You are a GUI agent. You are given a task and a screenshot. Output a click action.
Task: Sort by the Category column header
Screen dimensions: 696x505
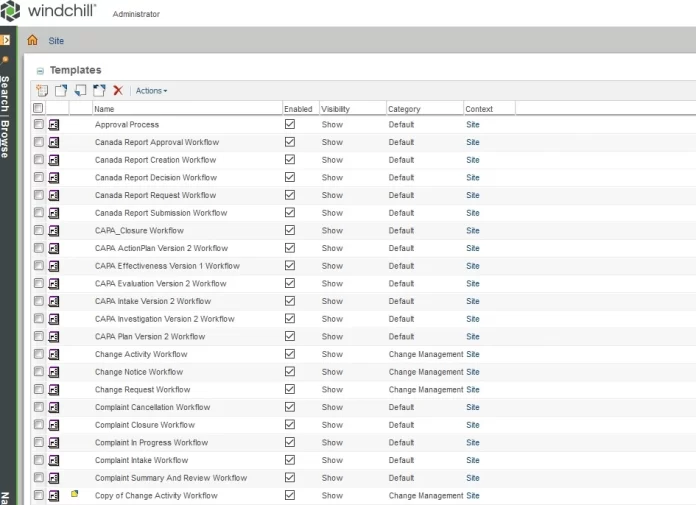tap(425, 109)
